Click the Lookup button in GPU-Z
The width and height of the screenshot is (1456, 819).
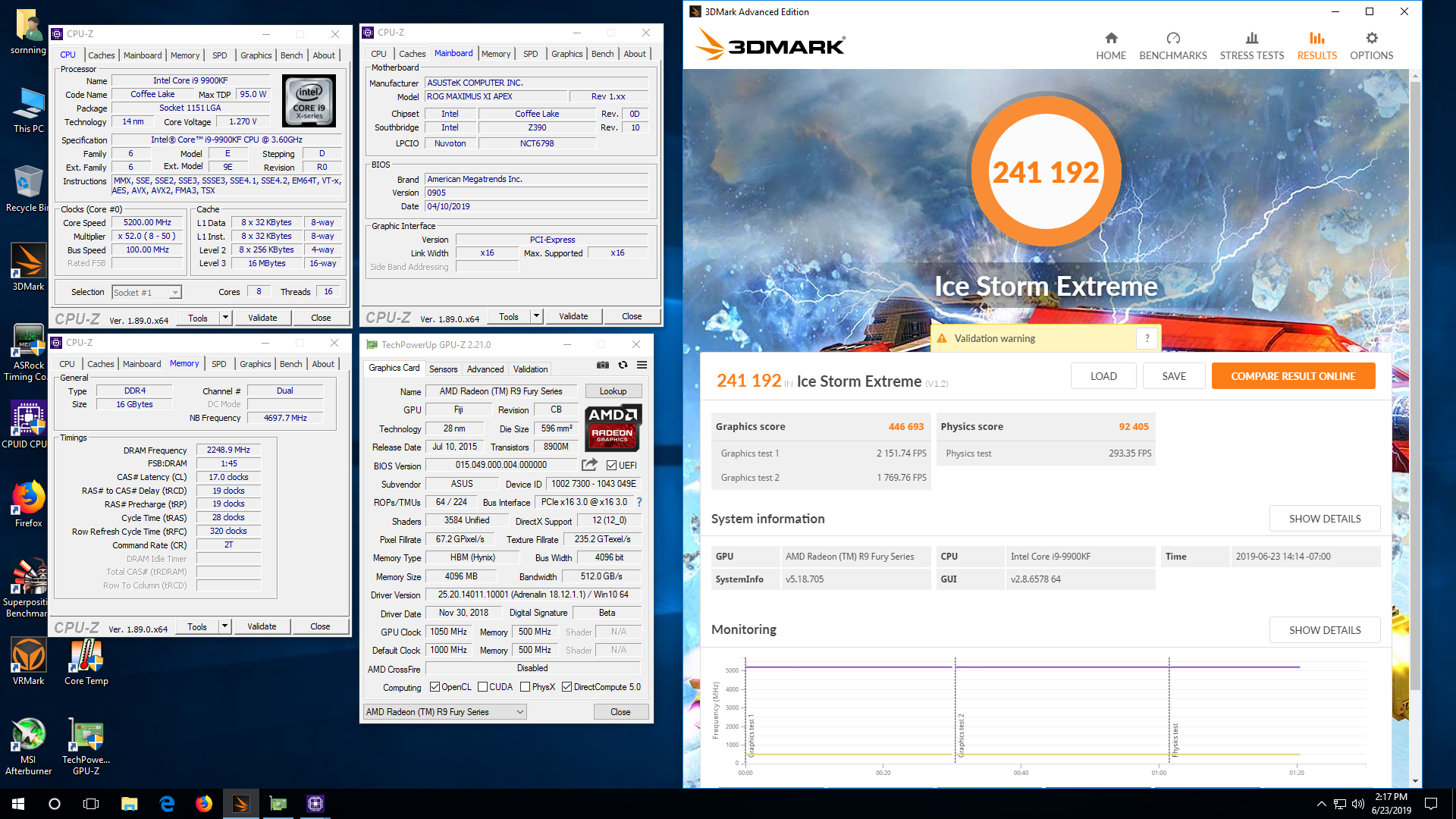tap(613, 391)
